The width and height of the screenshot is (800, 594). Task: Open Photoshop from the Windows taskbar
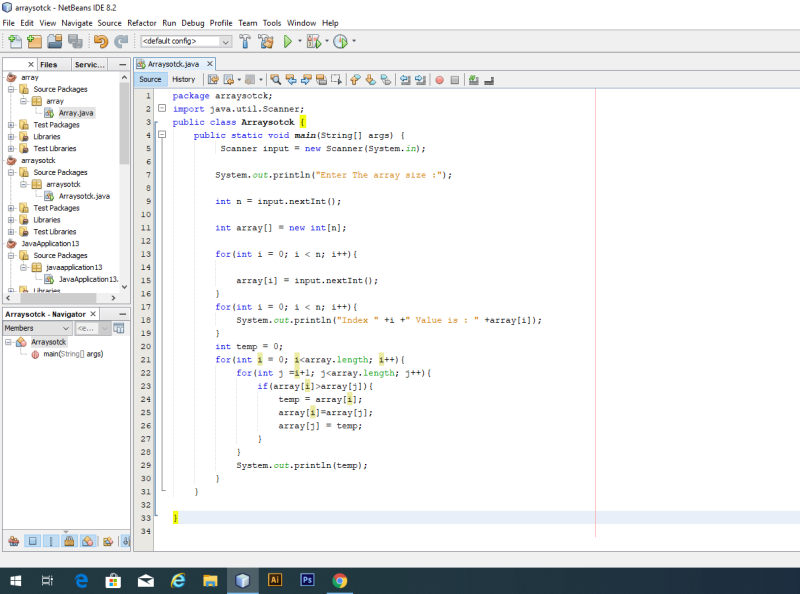307,580
